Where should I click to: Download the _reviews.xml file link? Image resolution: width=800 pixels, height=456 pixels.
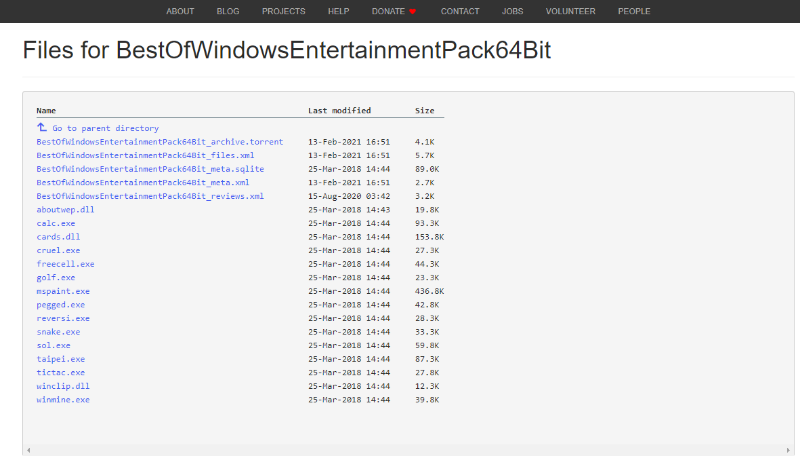(x=150, y=196)
